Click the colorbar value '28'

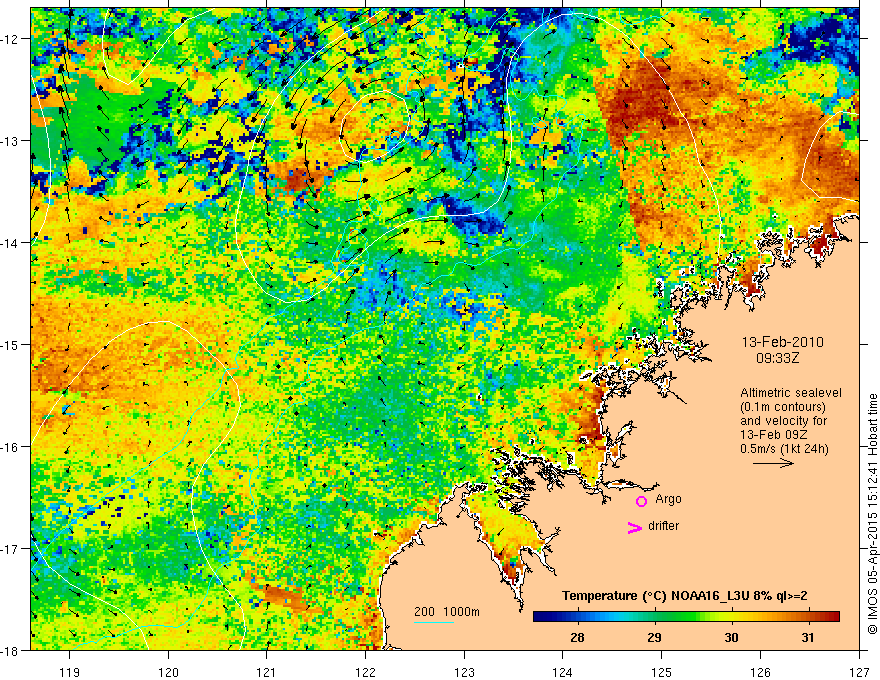(x=577, y=637)
